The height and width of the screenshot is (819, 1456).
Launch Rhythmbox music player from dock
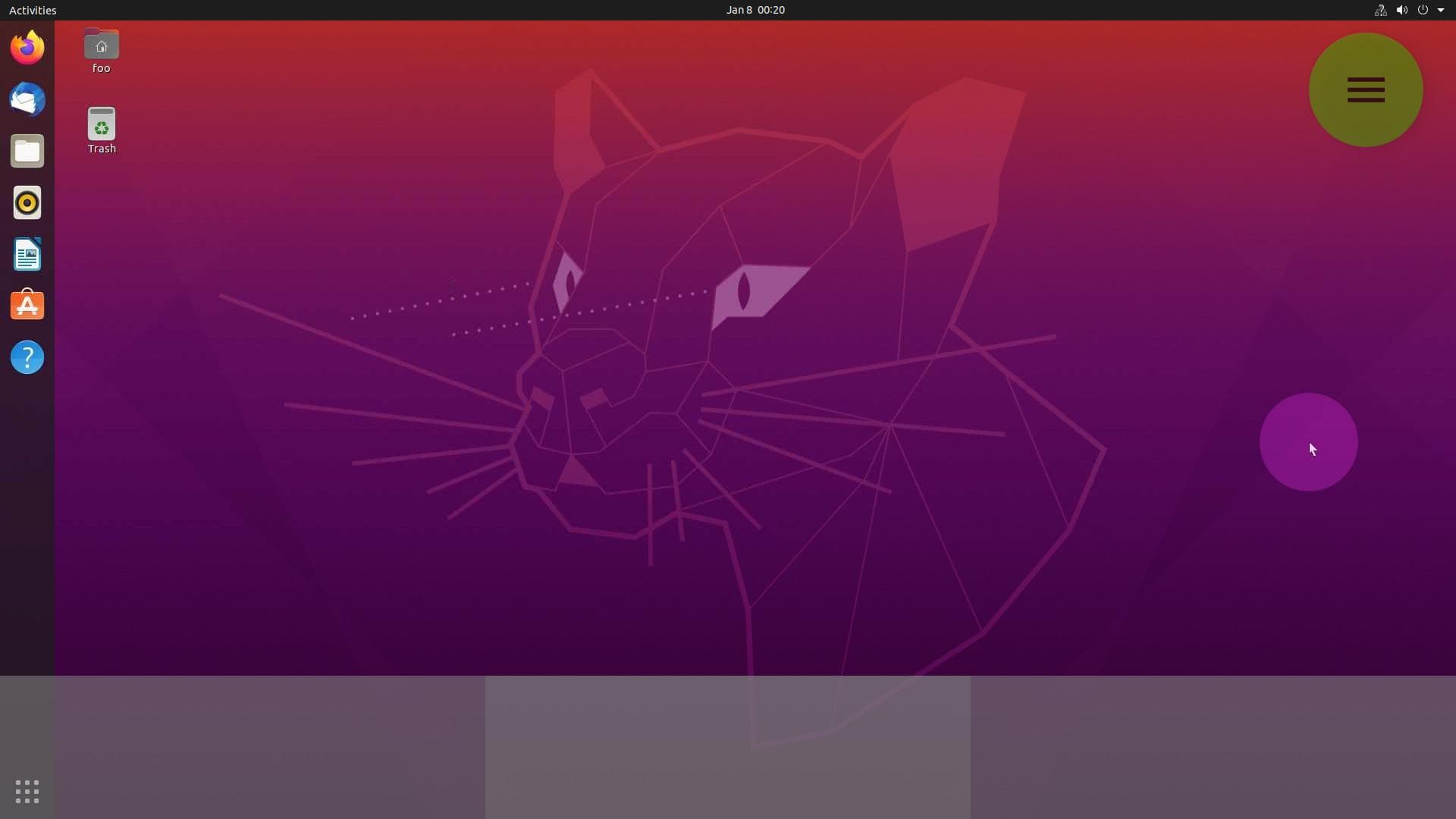[x=27, y=202]
